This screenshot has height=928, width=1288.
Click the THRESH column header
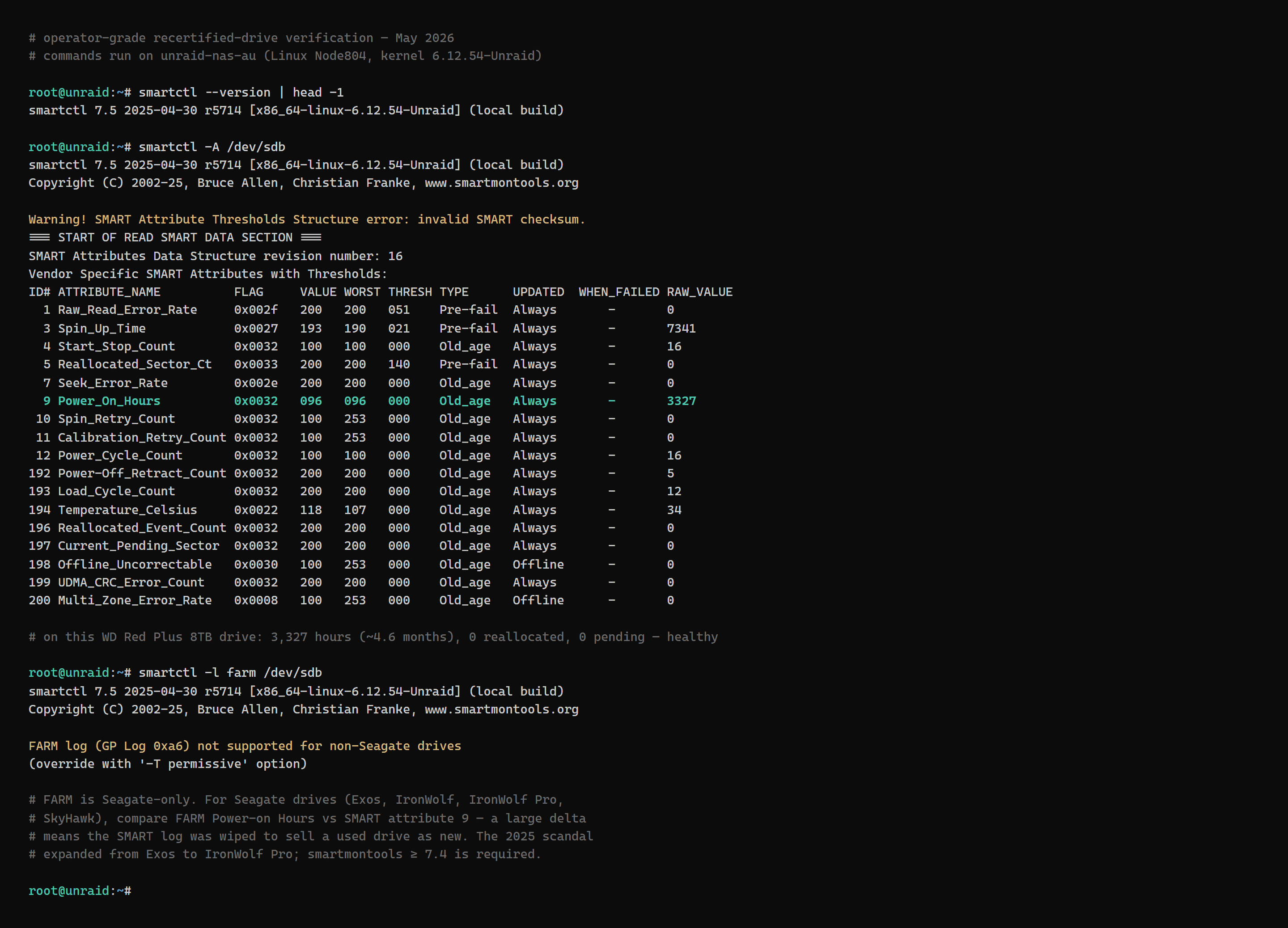click(410, 292)
